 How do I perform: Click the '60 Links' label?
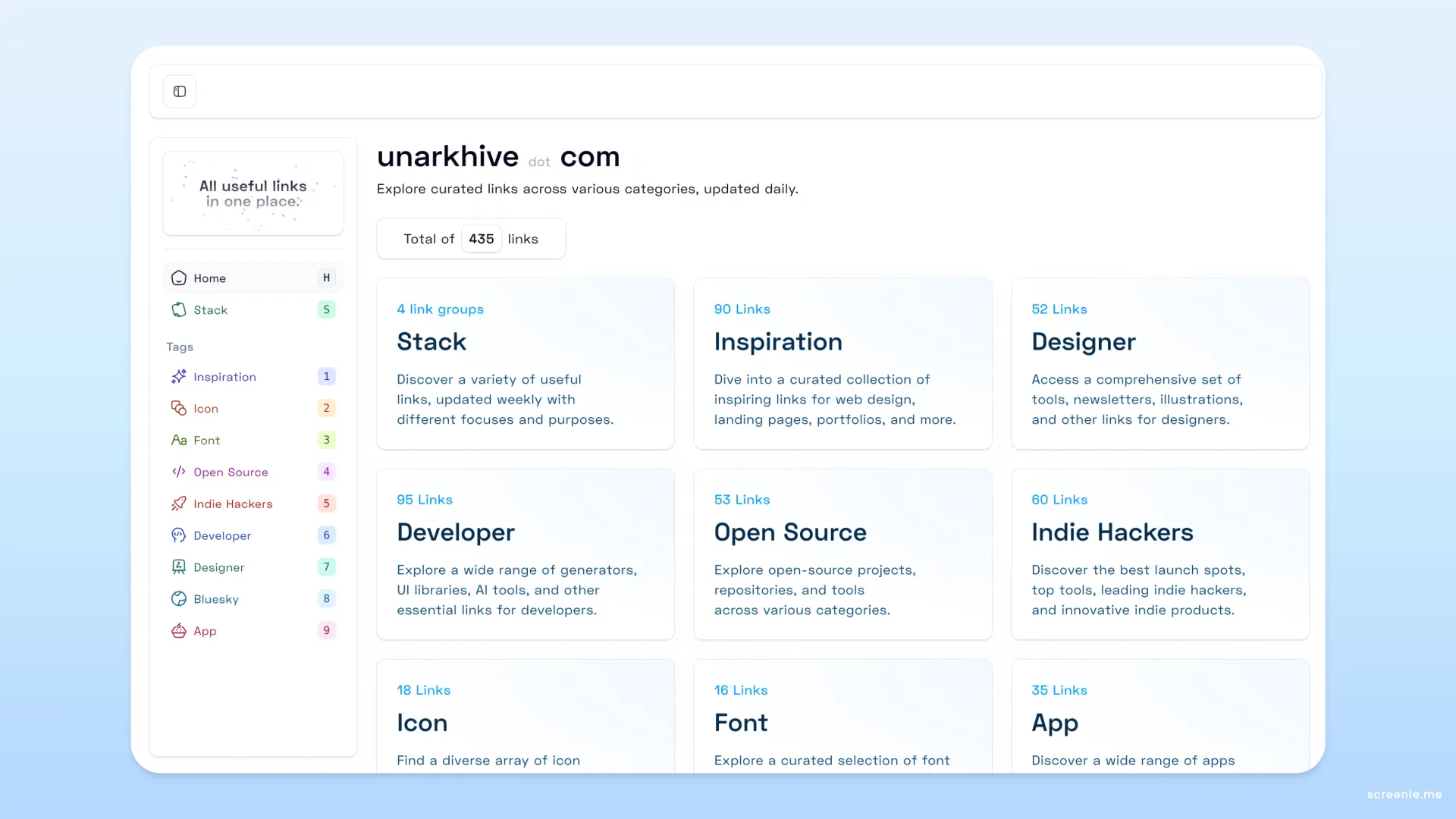click(1059, 500)
